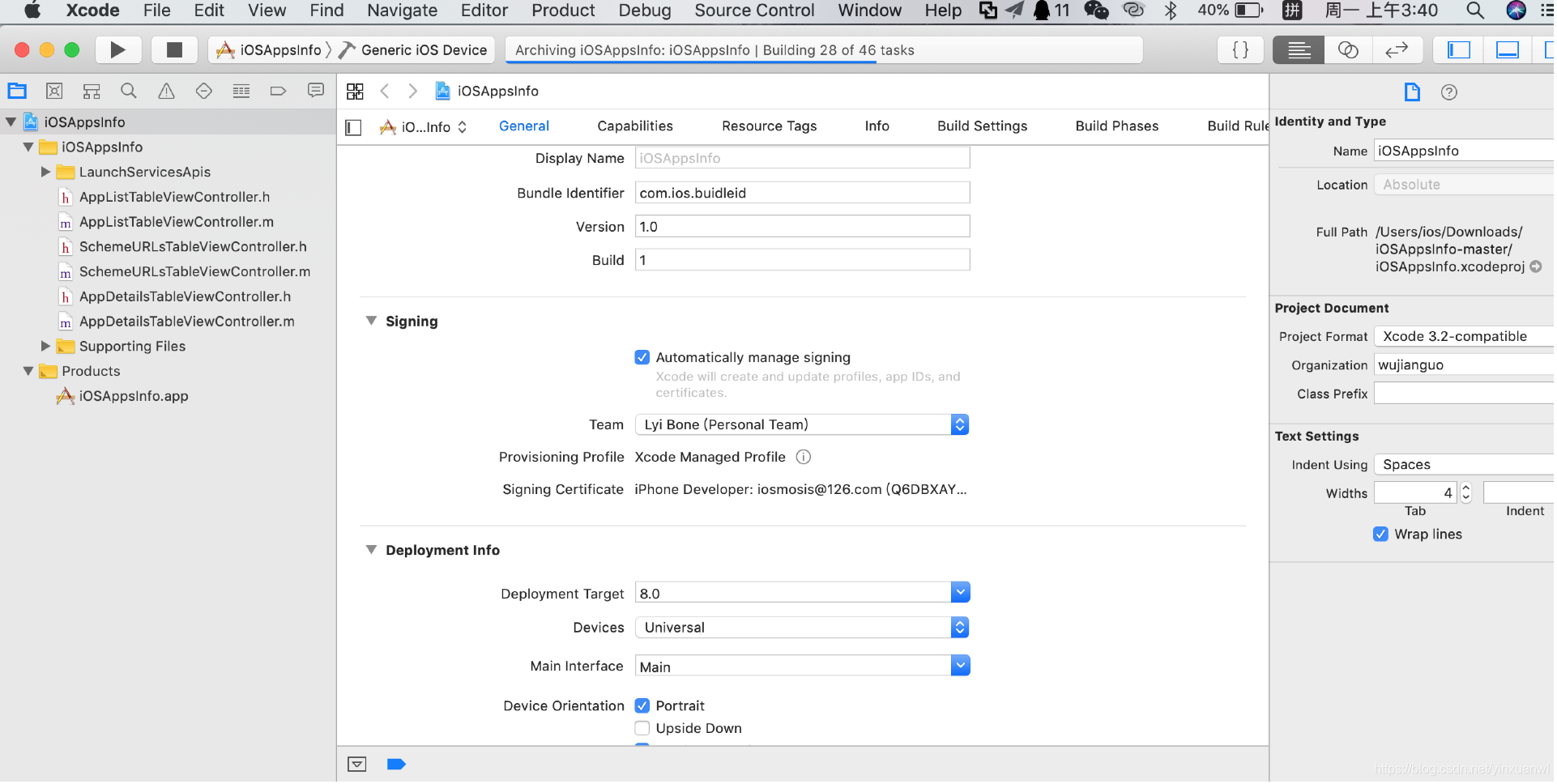Switch to the Resource Tags tab
The height and width of the screenshot is (784, 1557).
[x=770, y=126]
